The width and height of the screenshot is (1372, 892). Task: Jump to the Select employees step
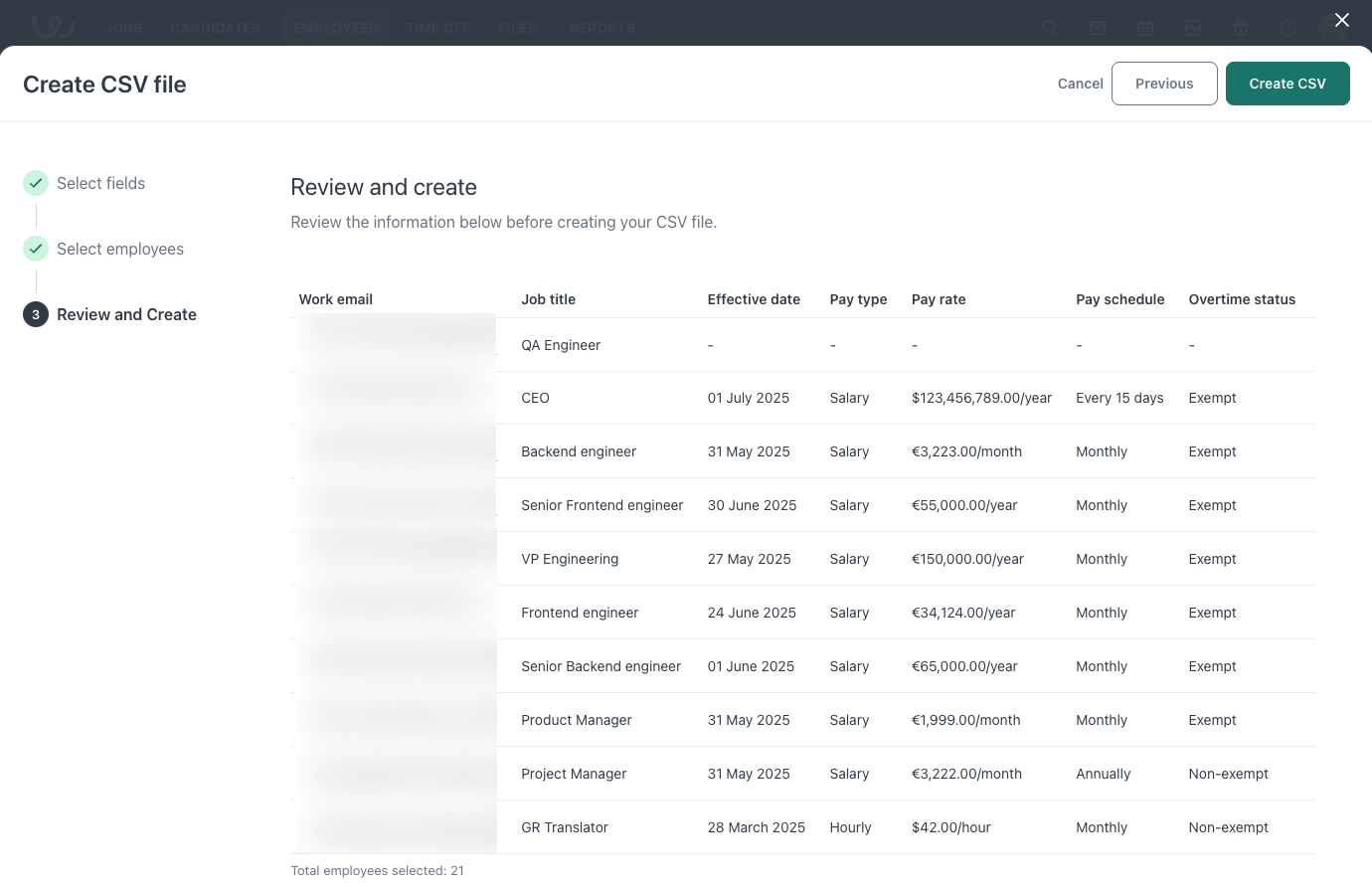coord(119,249)
